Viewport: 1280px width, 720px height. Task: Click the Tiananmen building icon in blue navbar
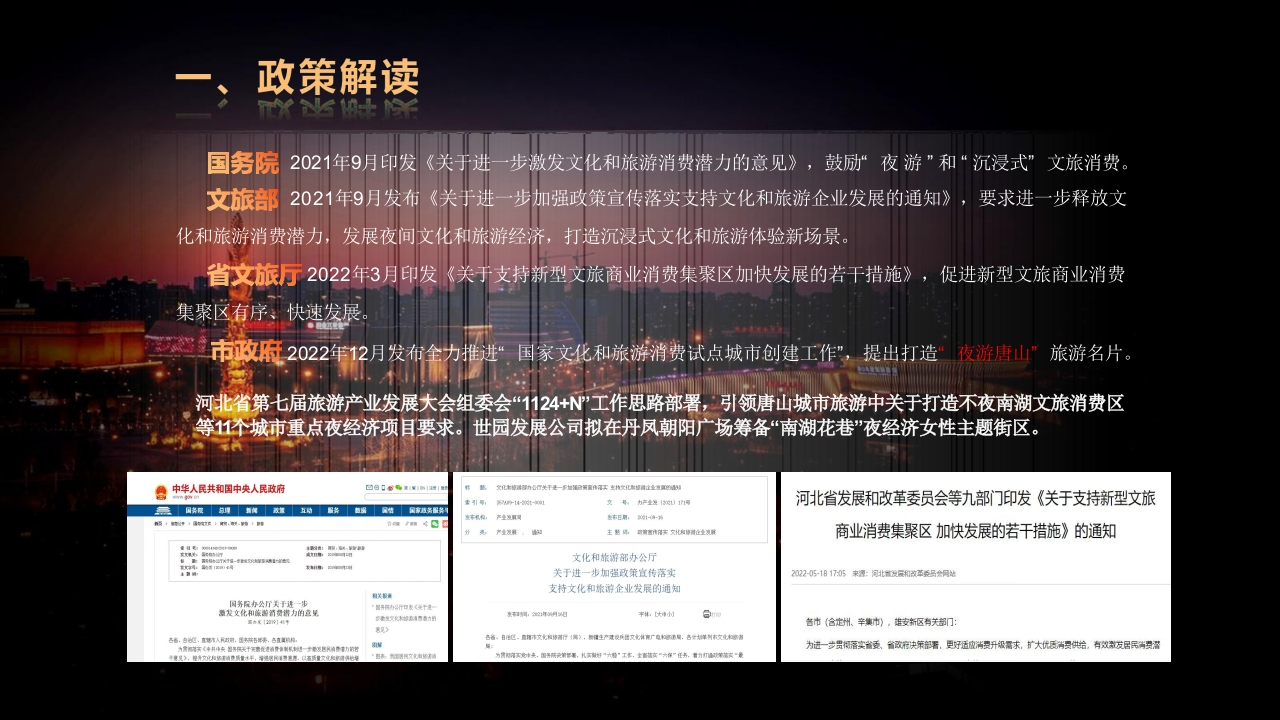pos(161,510)
